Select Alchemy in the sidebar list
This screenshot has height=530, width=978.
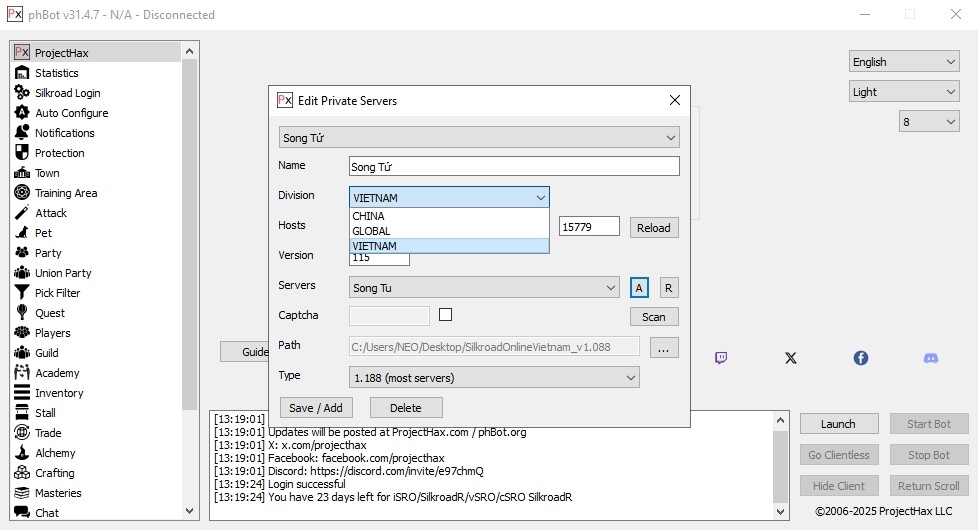click(55, 453)
